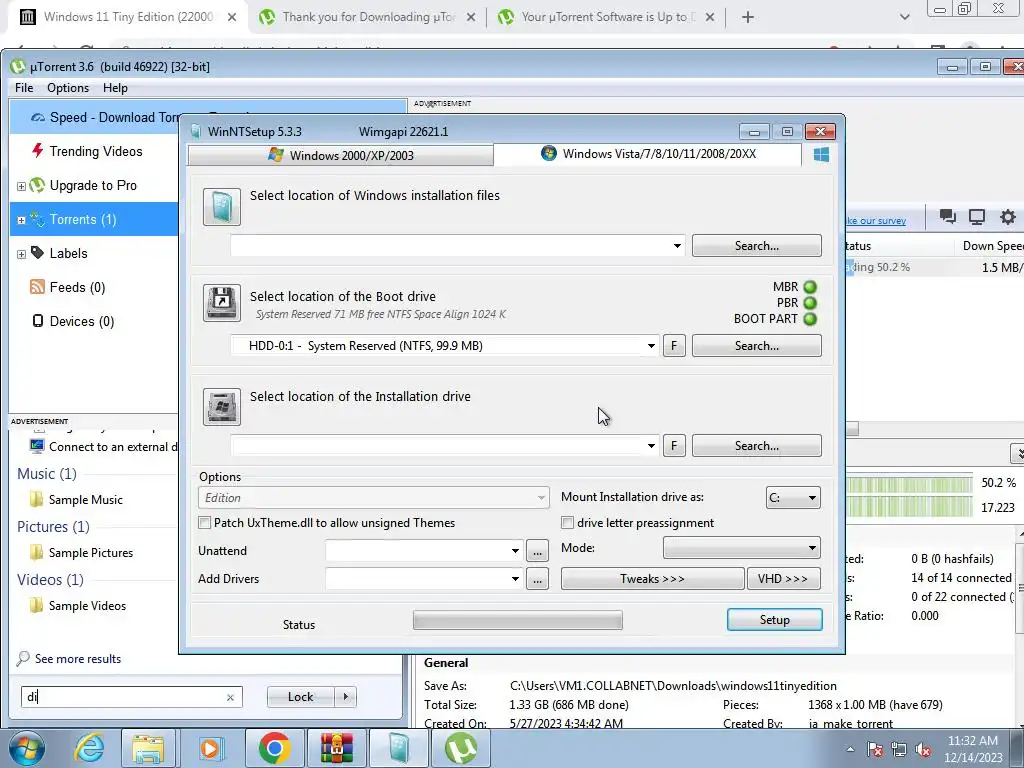The image size is (1024, 768).
Task: Enable drive letter preassignment checkbox
Action: pos(568,522)
